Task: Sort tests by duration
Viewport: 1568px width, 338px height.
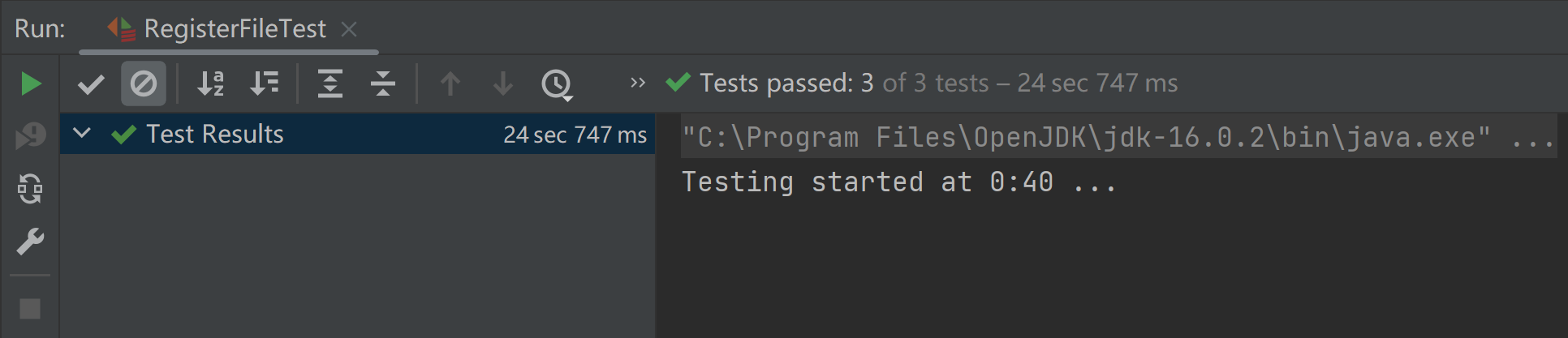Action: click(265, 83)
